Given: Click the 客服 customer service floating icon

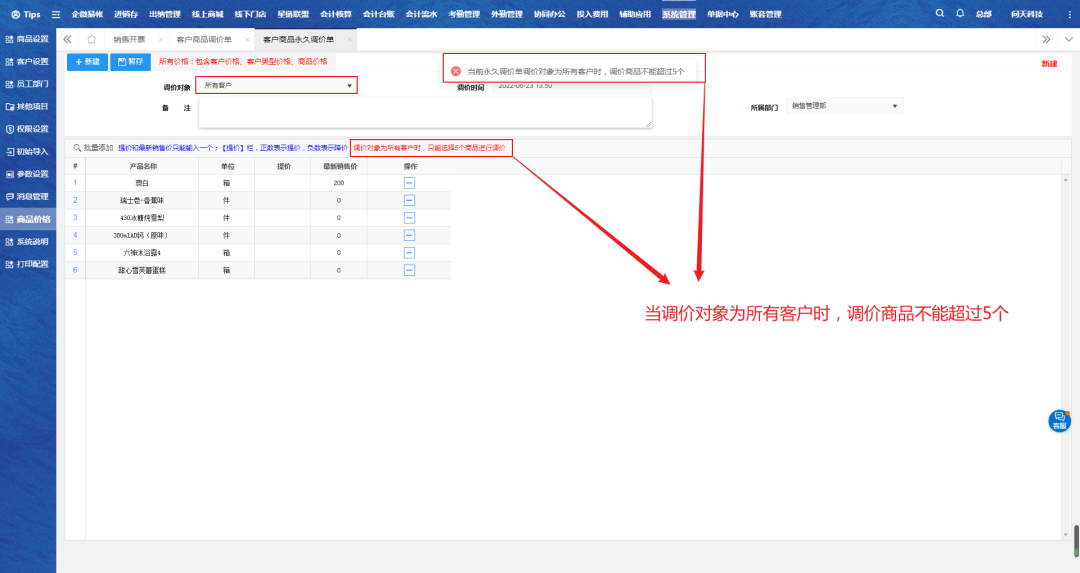Looking at the screenshot, I should (1059, 421).
